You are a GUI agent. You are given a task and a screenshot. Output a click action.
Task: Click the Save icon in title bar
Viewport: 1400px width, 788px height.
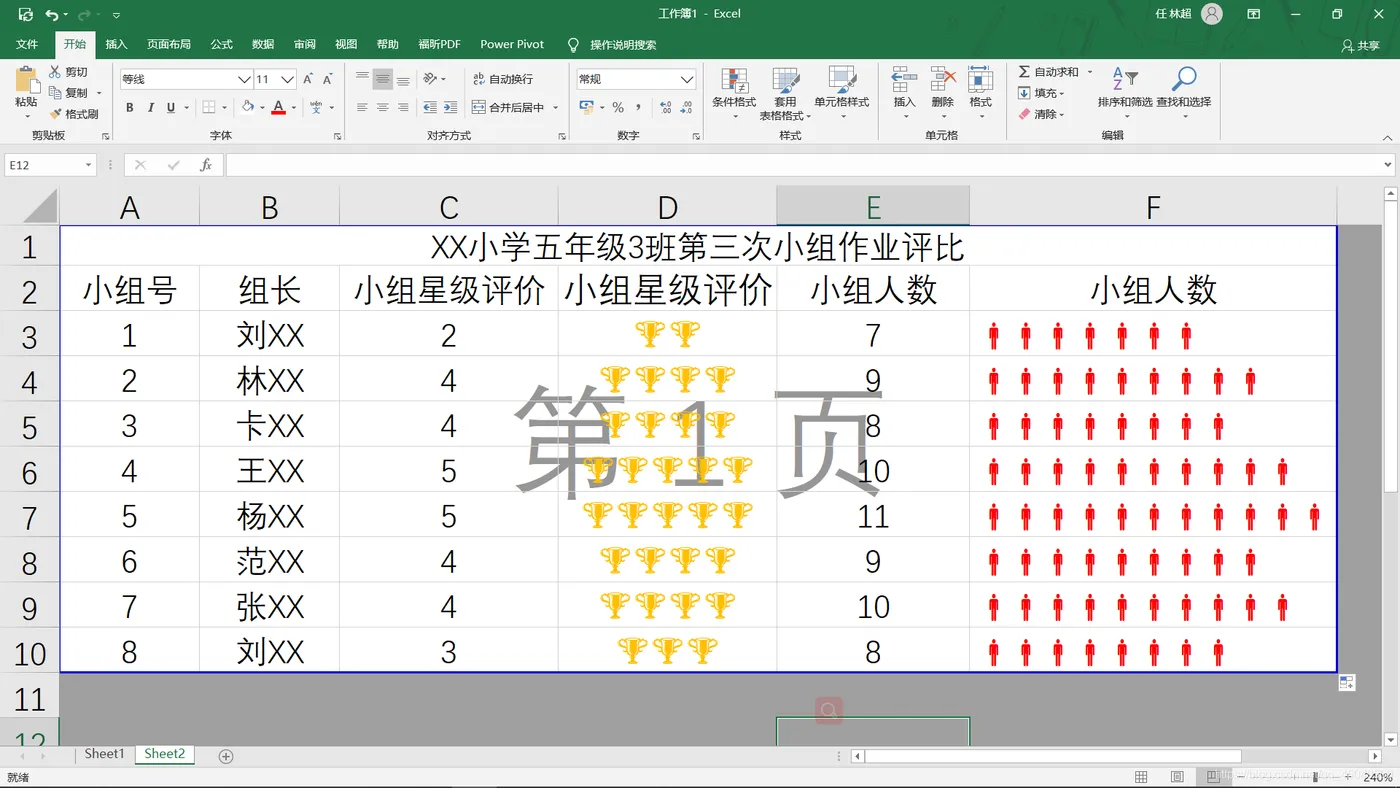(25, 14)
